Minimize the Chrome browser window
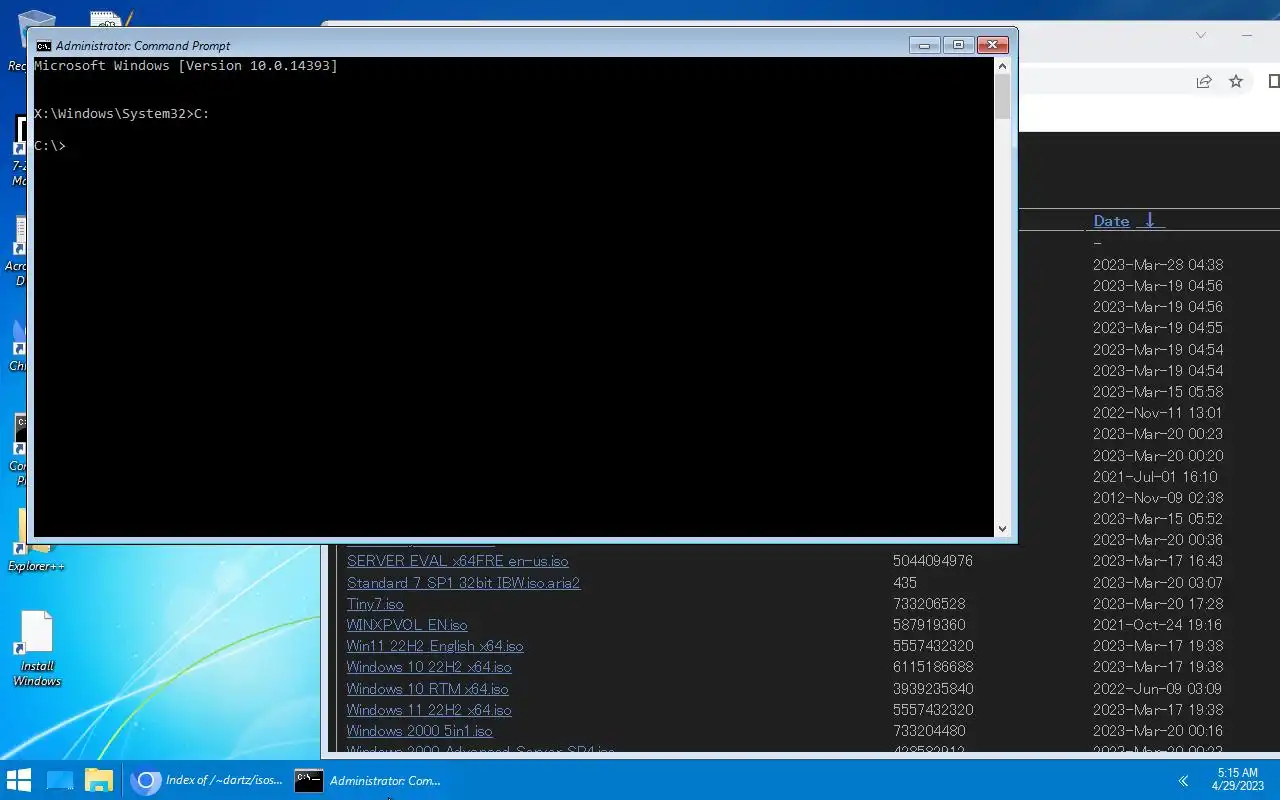1280x800 pixels. (x=1247, y=35)
